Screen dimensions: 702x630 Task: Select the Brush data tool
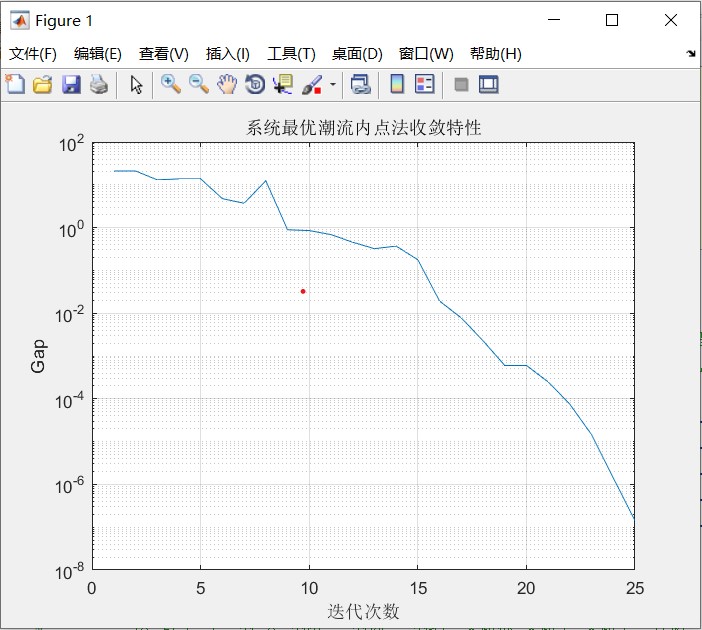tap(312, 84)
